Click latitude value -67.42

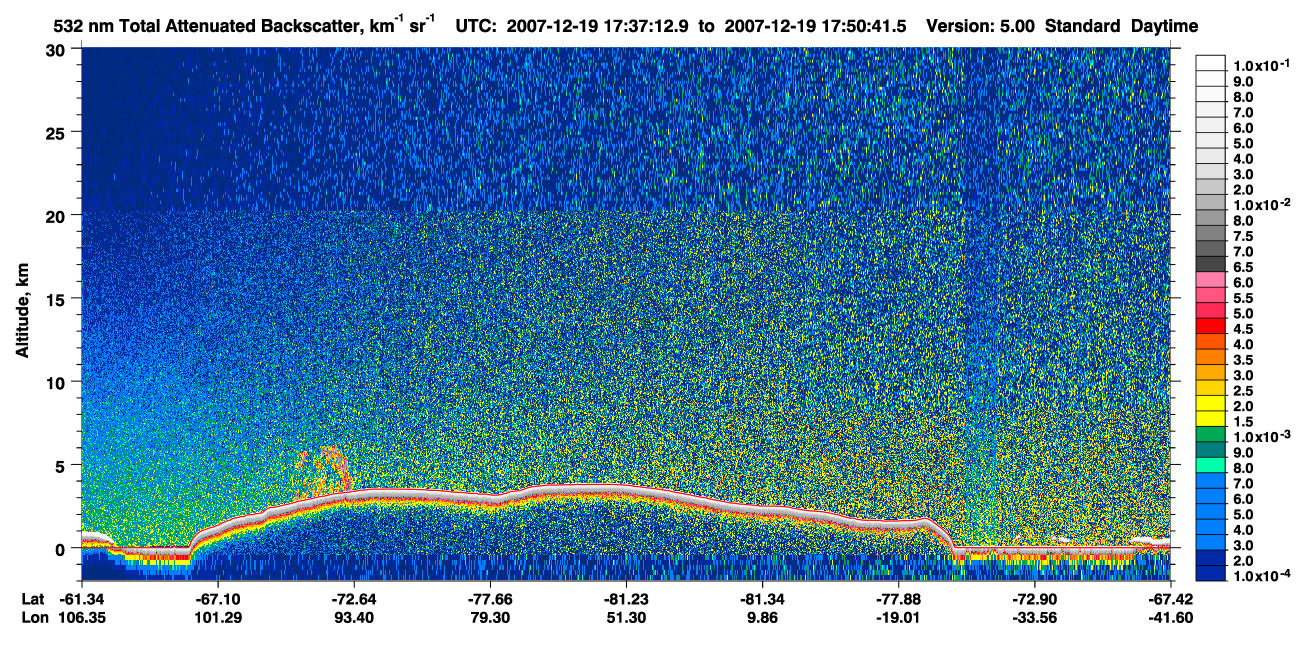(x=1170, y=599)
